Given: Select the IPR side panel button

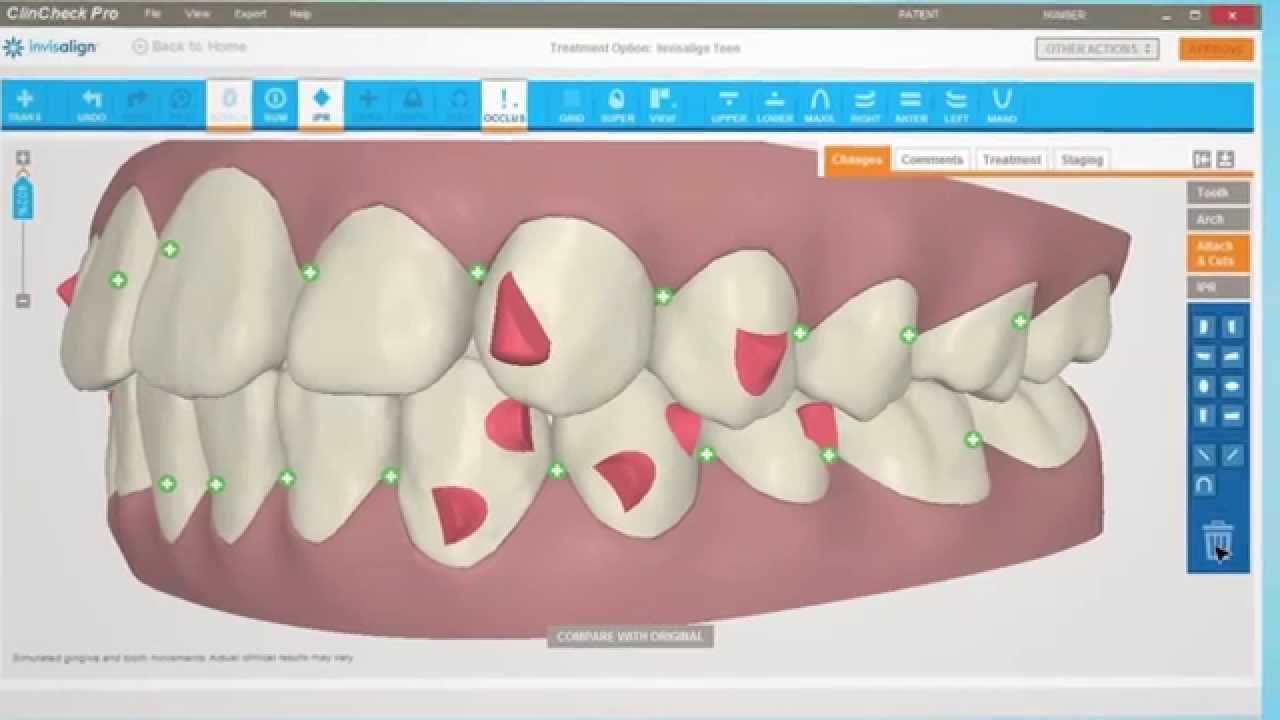Looking at the screenshot, I should 1218,288.
